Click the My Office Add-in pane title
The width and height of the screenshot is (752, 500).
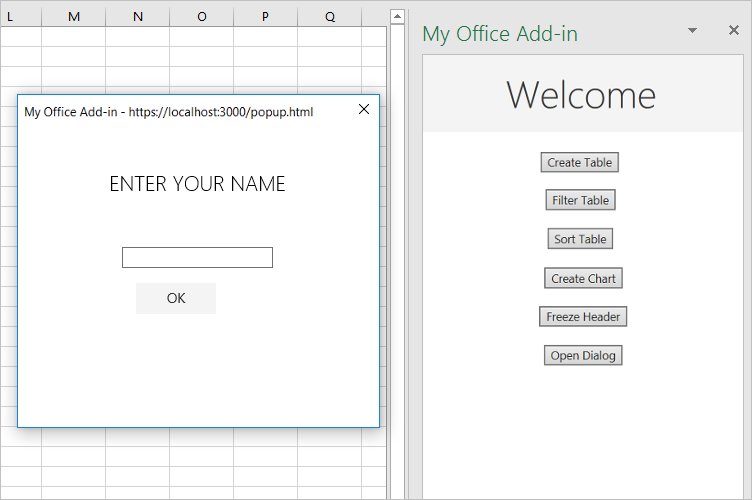(x=500, y=34)
